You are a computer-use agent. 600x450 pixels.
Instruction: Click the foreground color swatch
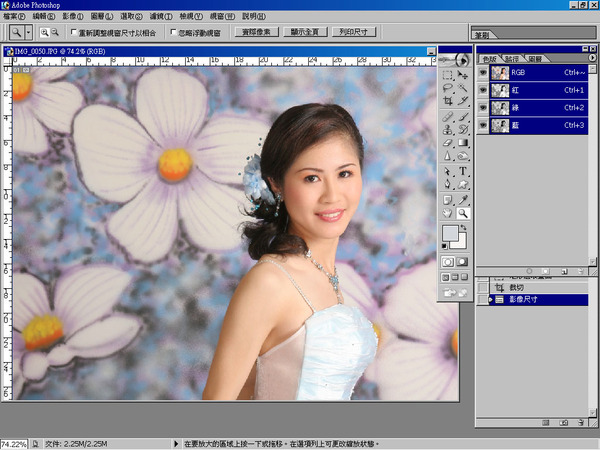(452, 234)
